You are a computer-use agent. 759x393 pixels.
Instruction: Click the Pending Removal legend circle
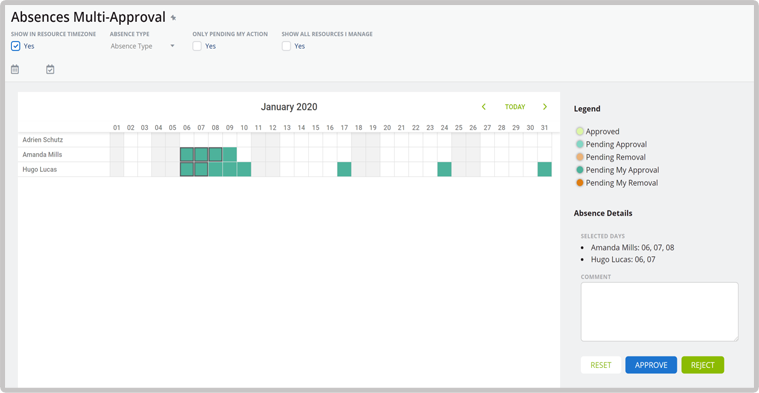pos(580,157)
